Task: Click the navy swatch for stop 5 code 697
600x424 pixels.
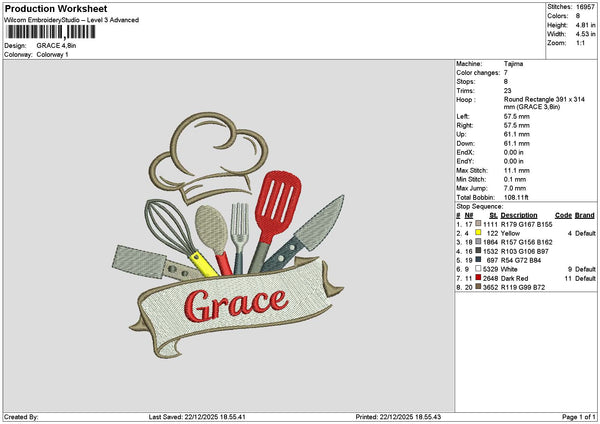Action: (478, 259)
